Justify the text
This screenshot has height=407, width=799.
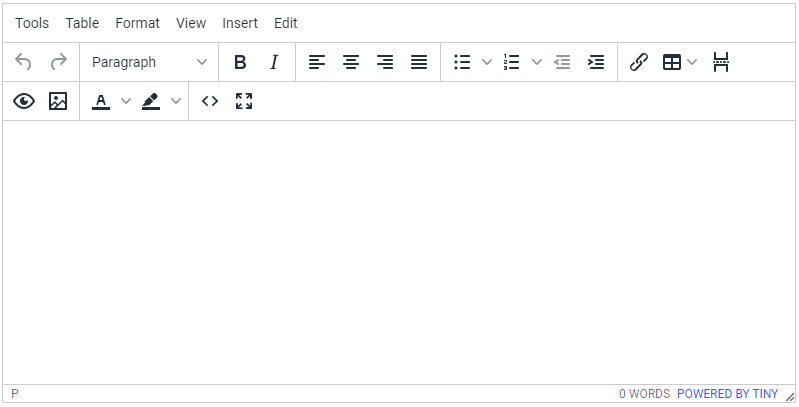419,62
